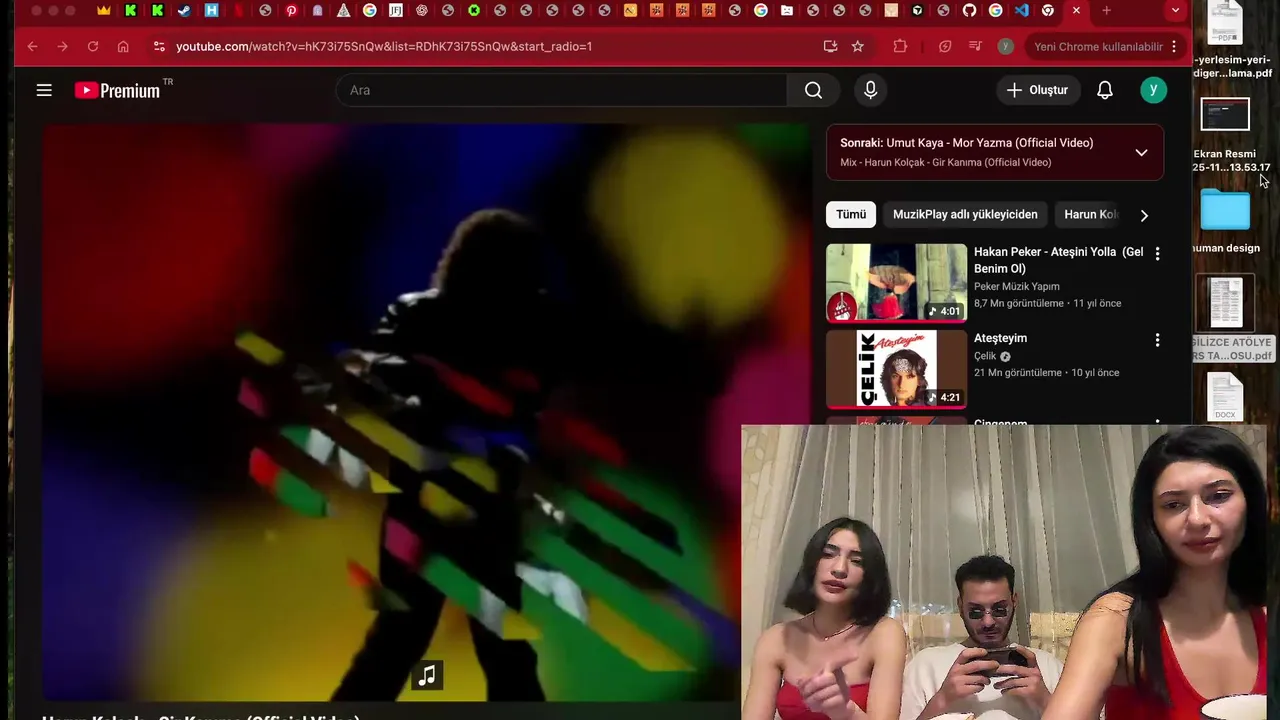Open Chrome profile avatar in toolbar
Viewport: 1280px width, 720px height.
1005,46
